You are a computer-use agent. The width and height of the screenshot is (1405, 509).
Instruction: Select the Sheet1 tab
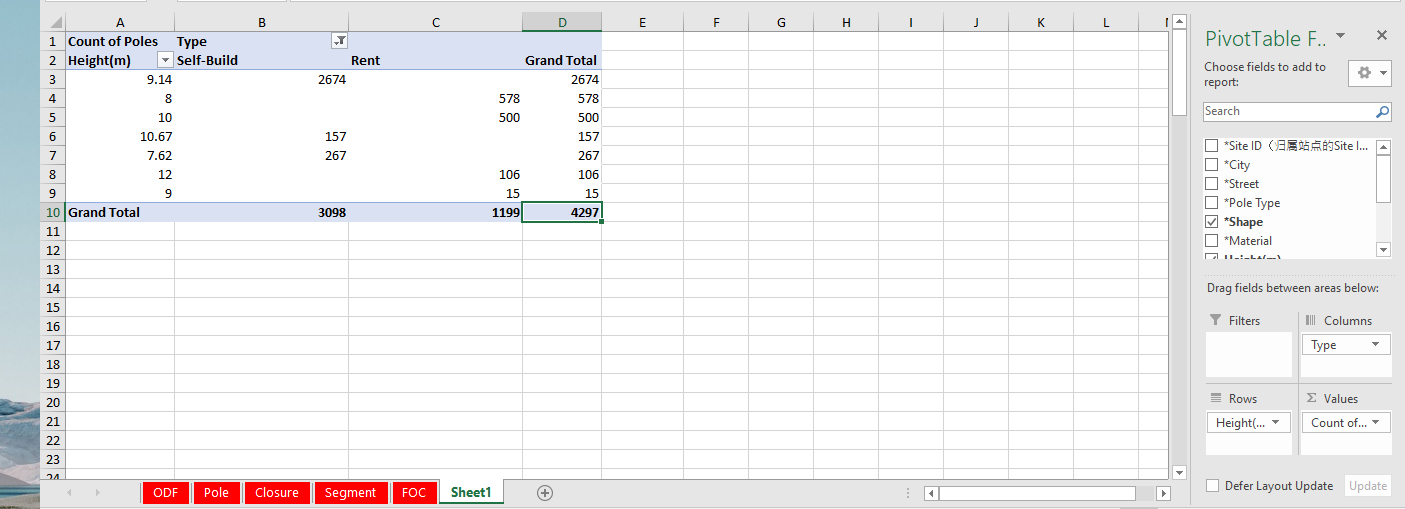pos(471,492)
